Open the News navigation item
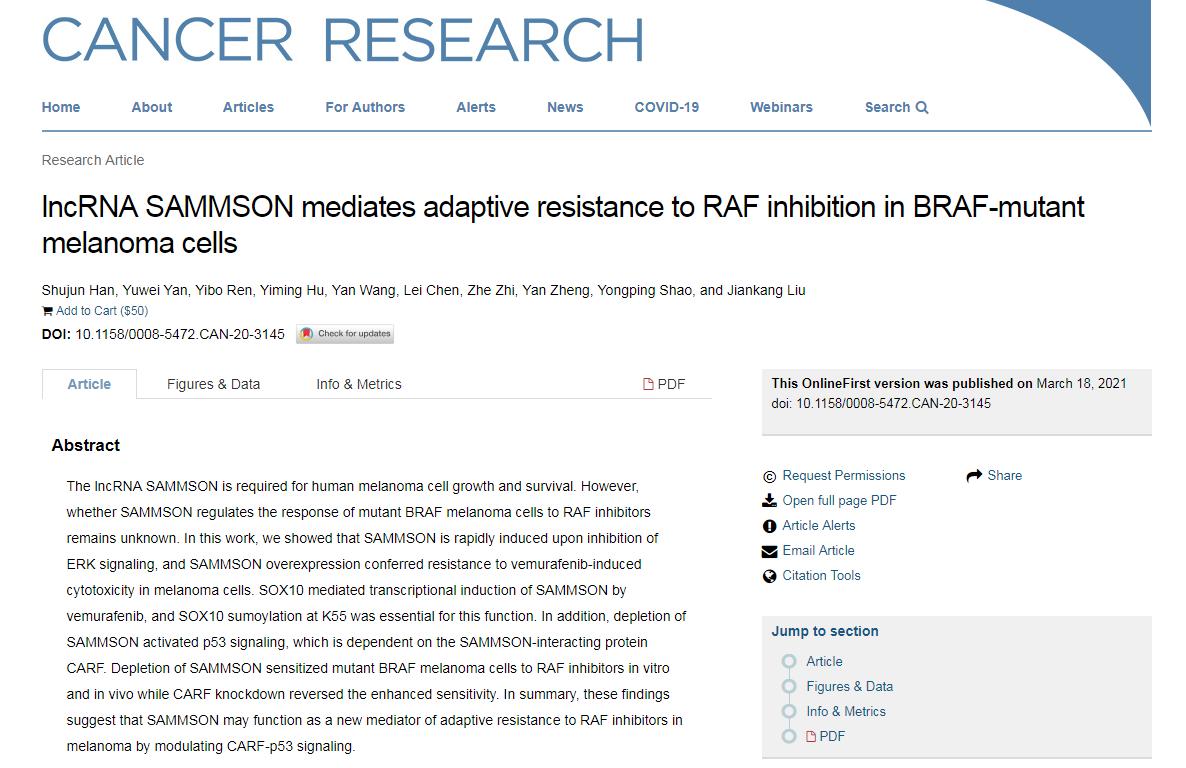The height and width of the screenshot is (768, 1186). tap(565, 107)
